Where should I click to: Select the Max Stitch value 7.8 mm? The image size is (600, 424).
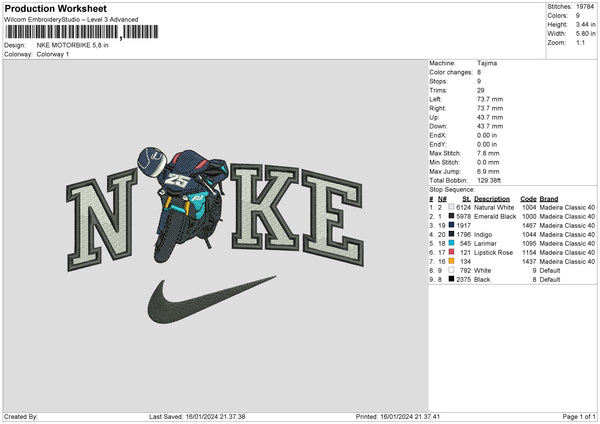pos(488,153)
